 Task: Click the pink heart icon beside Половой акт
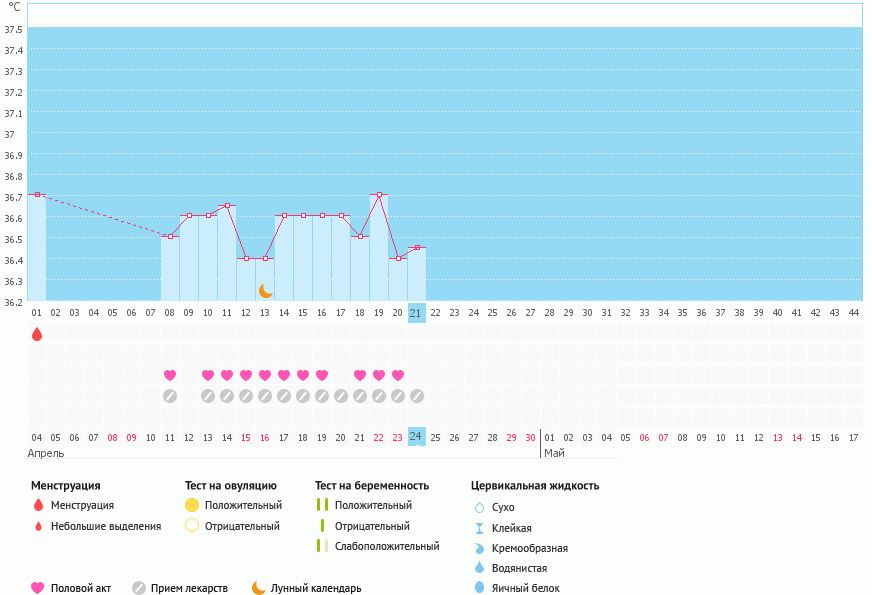38,588
